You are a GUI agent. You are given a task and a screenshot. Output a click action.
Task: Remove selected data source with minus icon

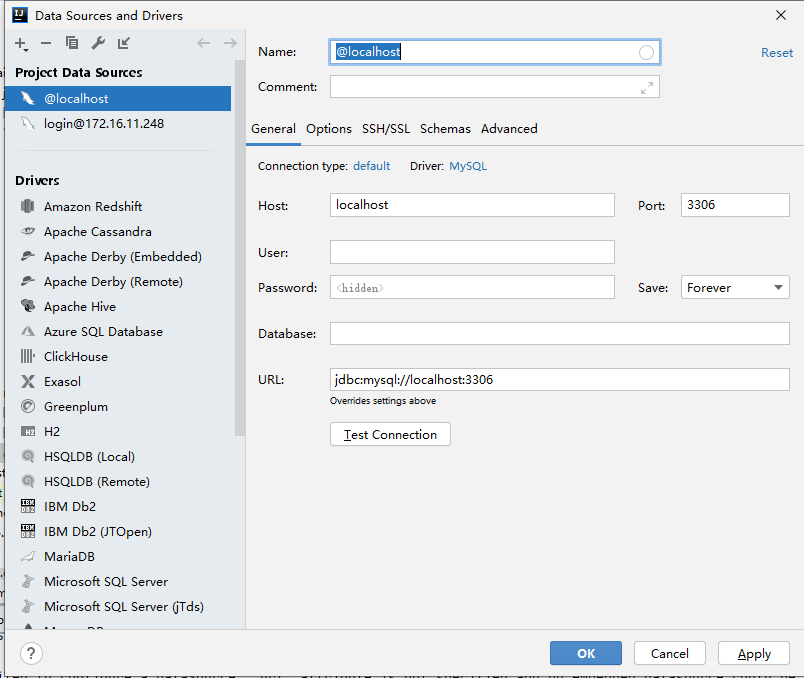pyautogui.click(x=46, y=43)
